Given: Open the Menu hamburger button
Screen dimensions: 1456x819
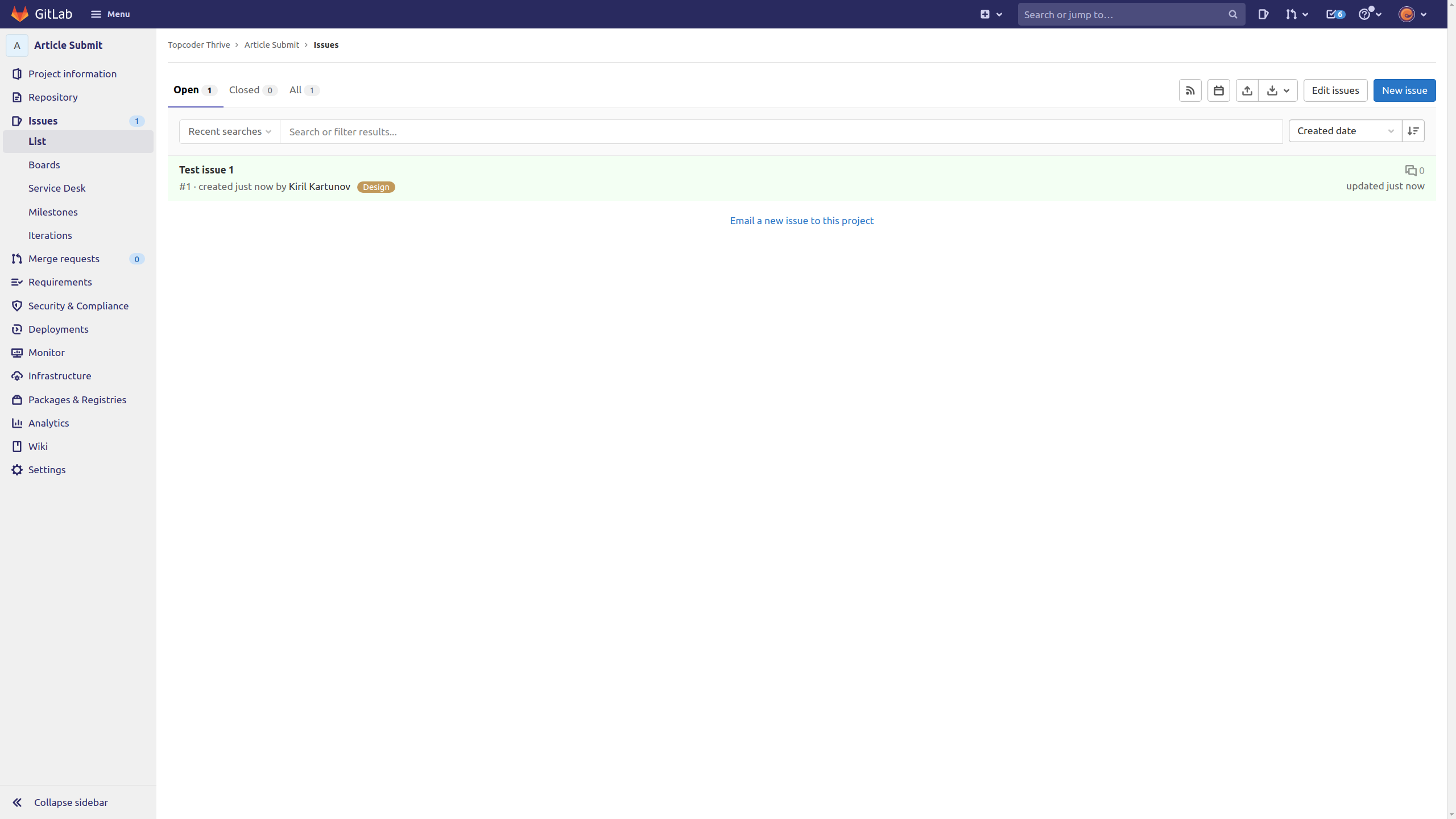Looking at the screenshot, I should point(110,14).
